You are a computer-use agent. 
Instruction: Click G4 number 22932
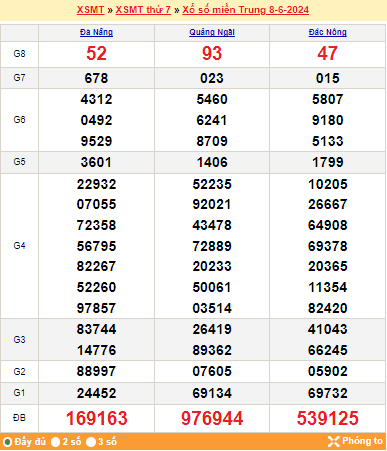tap(96, 184)
